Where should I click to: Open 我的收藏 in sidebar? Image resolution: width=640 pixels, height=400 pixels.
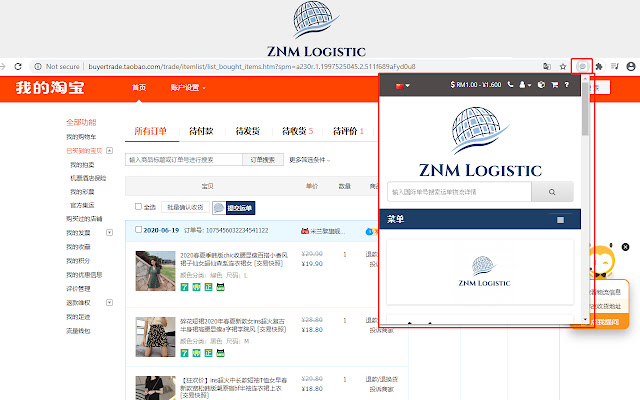pos(78,247)
